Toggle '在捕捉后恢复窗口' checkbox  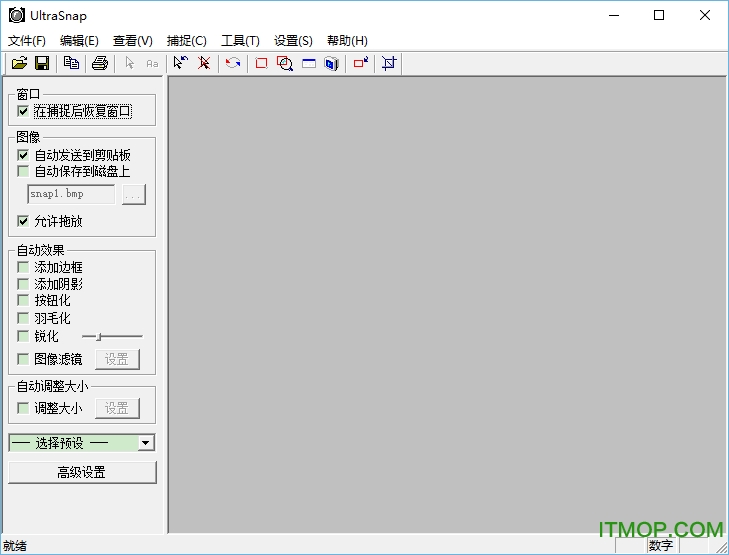coord(23,111)
